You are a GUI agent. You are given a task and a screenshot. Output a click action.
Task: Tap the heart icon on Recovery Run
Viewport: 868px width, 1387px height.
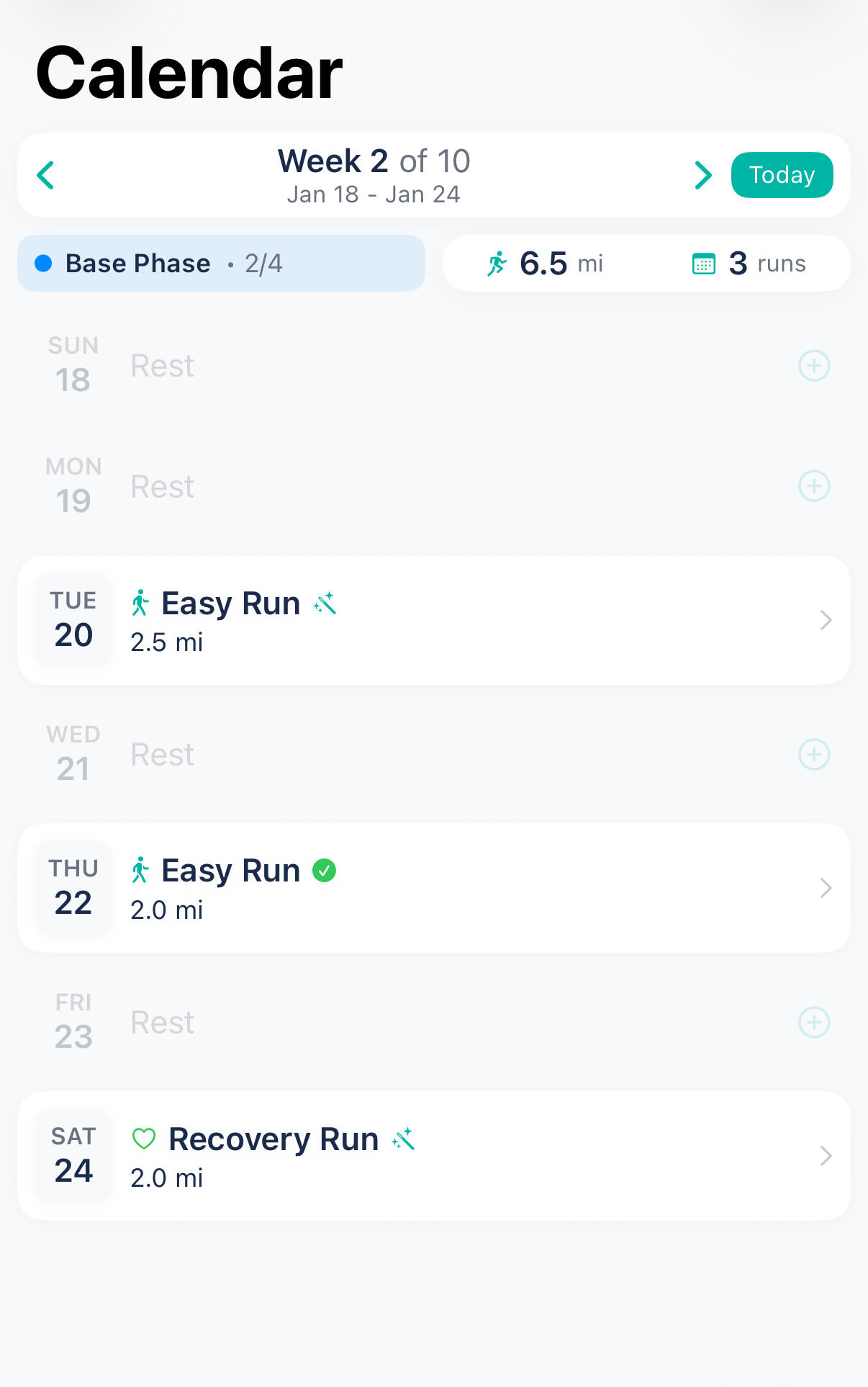144,1139
